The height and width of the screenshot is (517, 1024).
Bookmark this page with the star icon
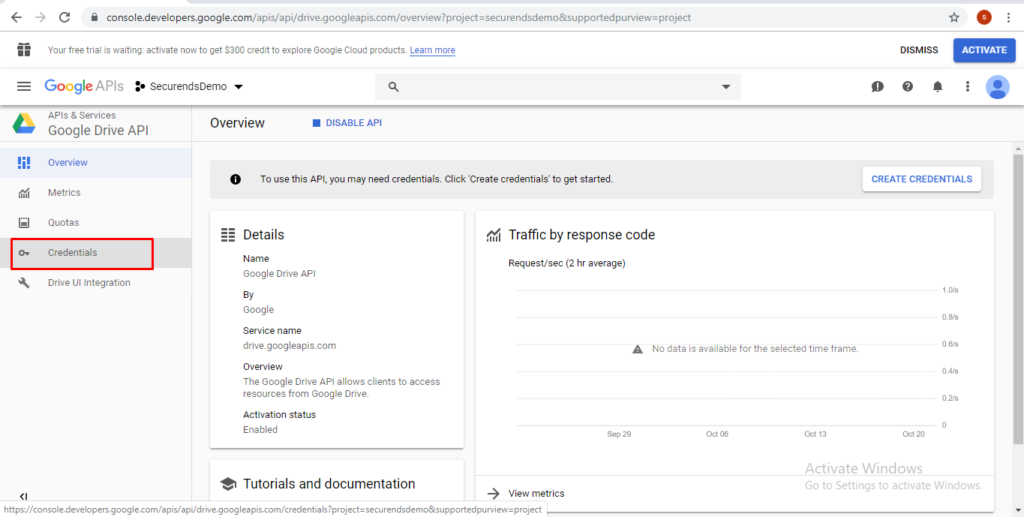pyautogui.click(x=954, y=18)
